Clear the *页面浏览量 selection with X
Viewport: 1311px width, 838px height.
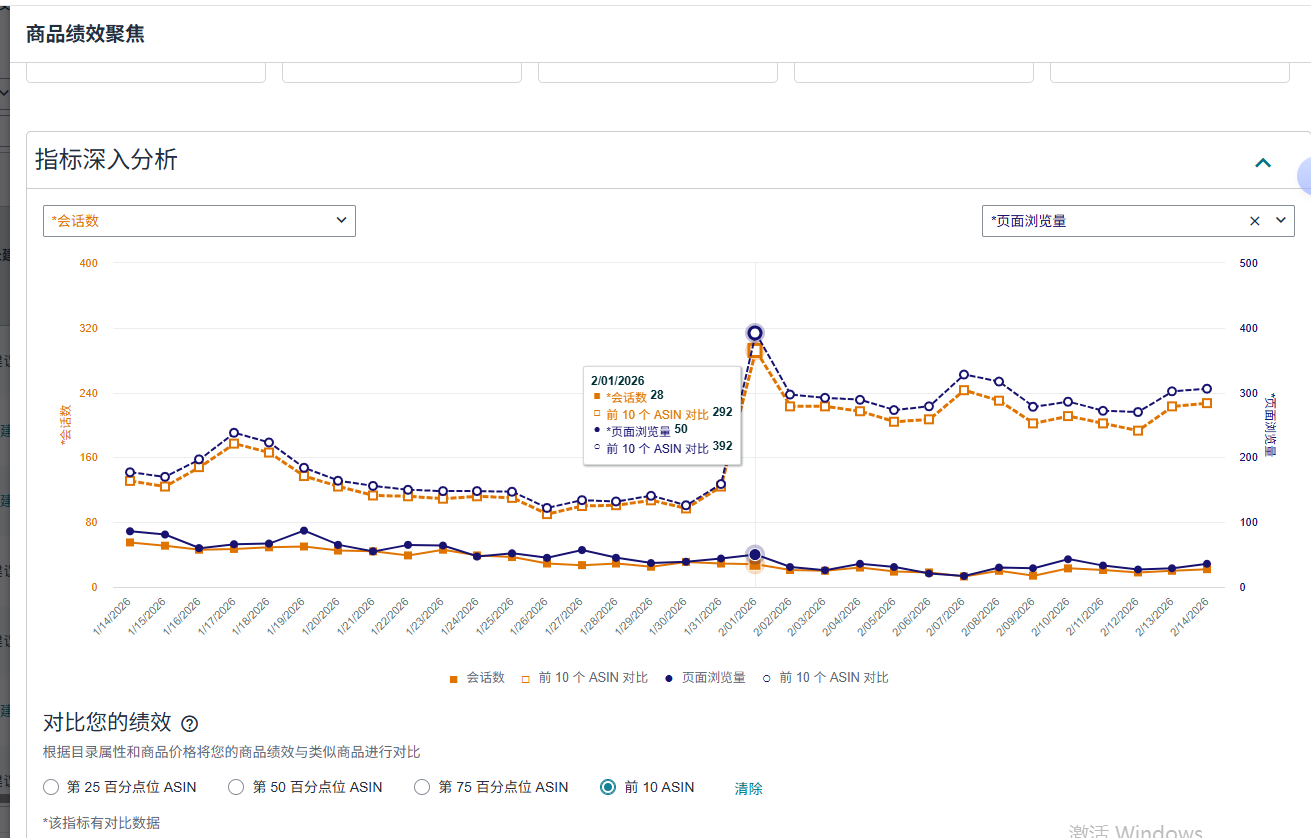click(x=1255, y=221)
